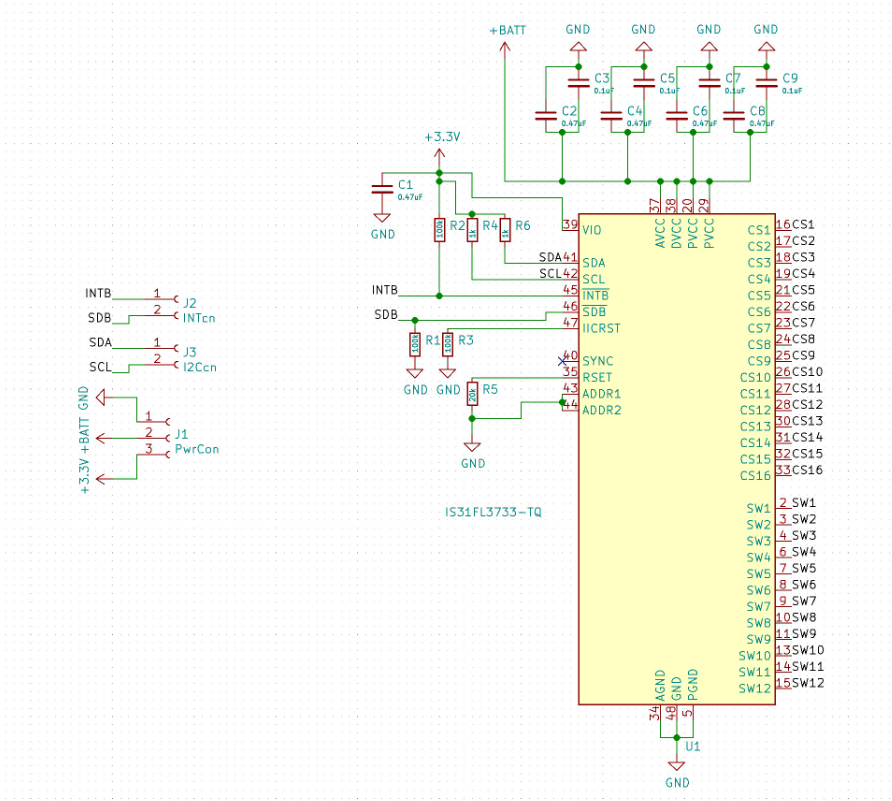Click the VIO pin name on U1

click(x=592, y=230)
